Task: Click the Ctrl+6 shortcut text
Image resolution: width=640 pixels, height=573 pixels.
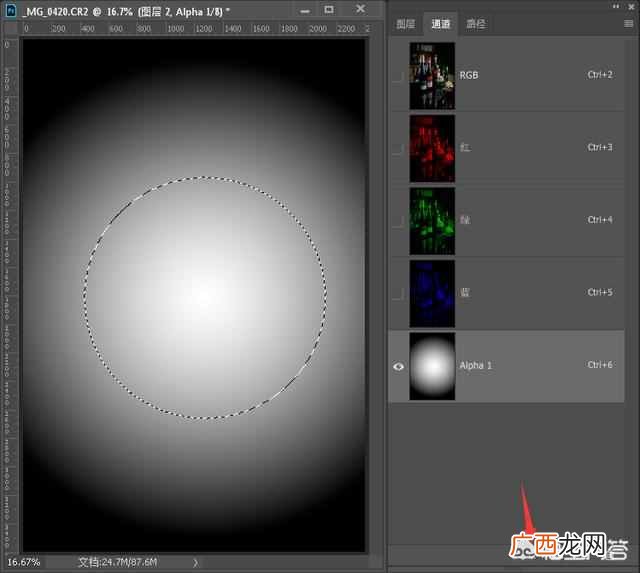Action: pyautogui.click(x=600, y=365)
